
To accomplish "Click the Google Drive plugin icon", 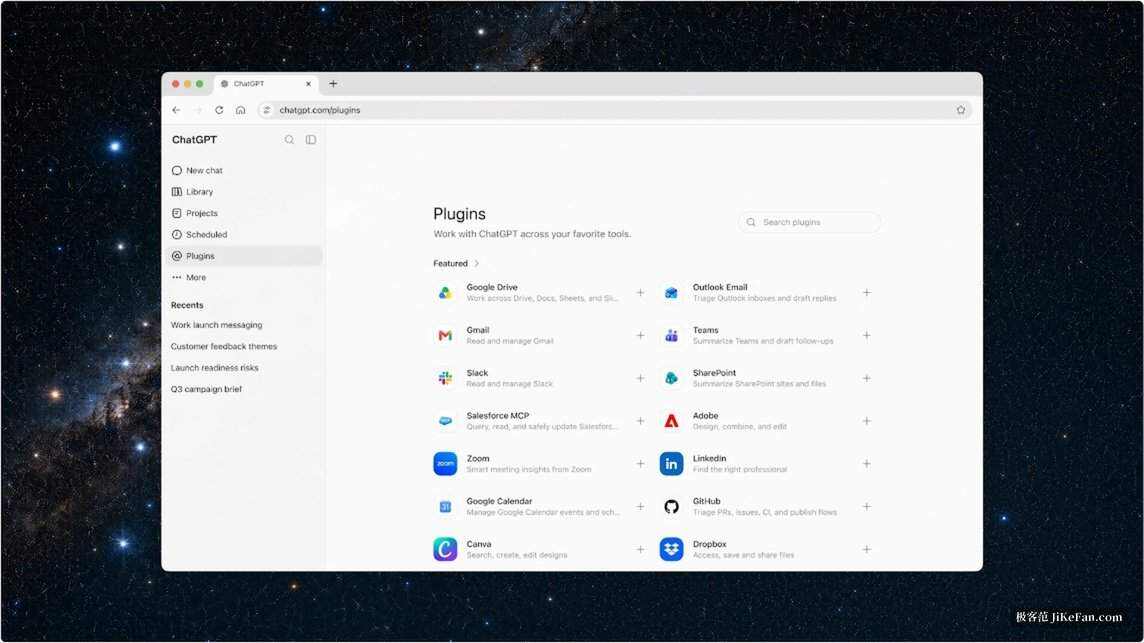I will click(445, 293).
